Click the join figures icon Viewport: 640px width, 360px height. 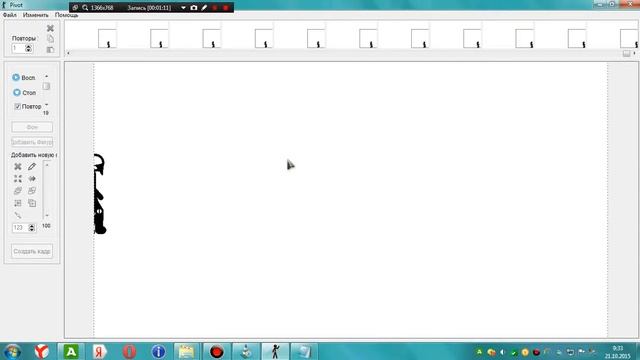click(x=18, y=203)
